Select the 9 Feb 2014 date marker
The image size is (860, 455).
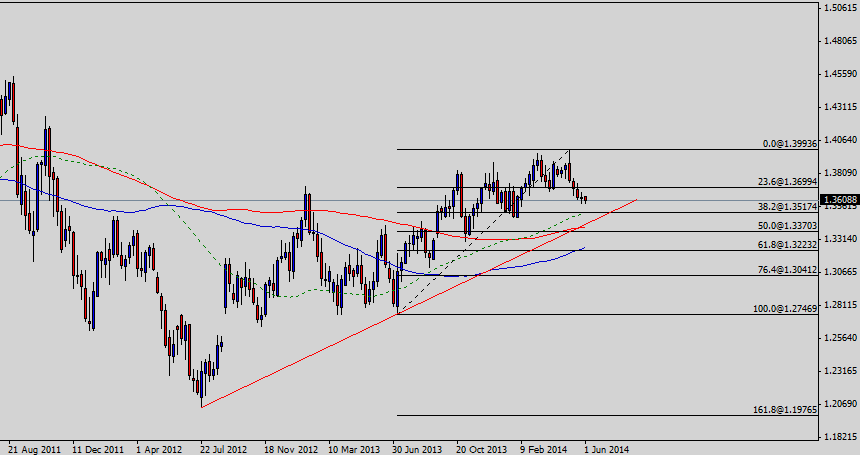click(545, 449)
